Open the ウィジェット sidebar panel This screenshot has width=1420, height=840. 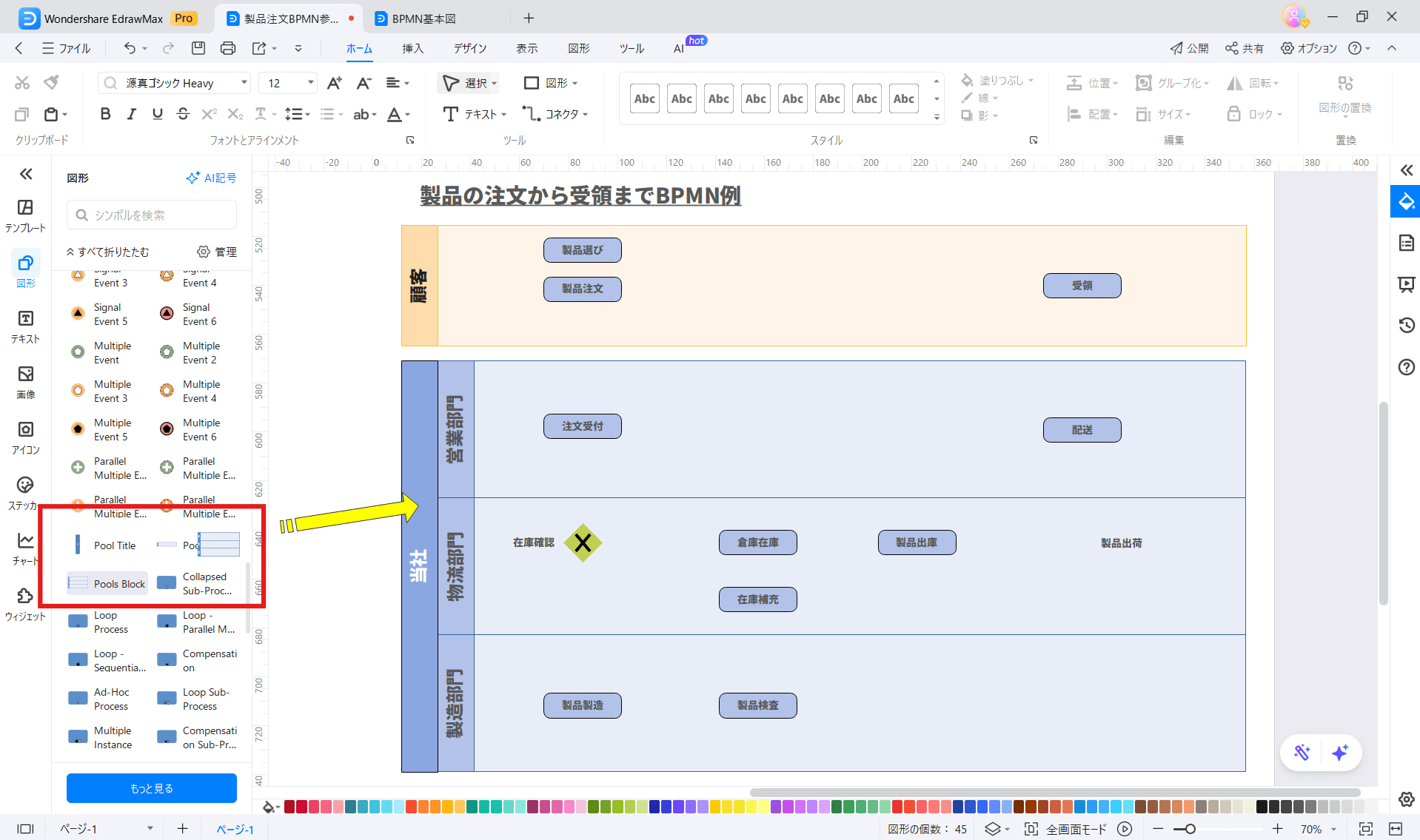click(25, 604)
